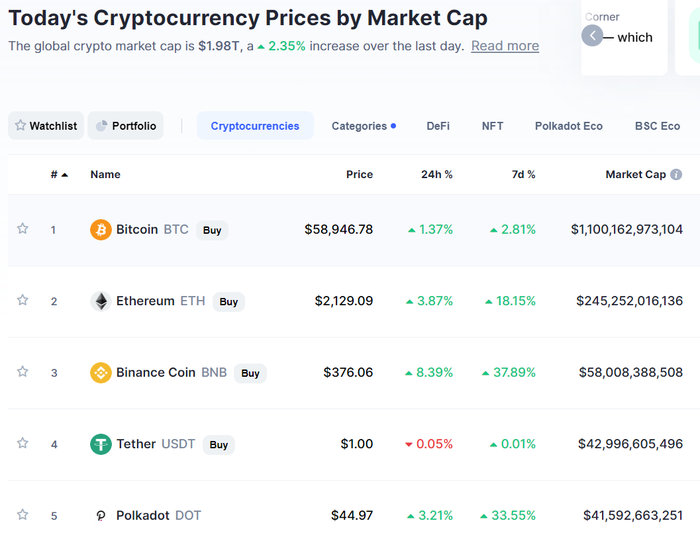Click the Bitcoin logo icon
This screenshot has height=537, width=700.
[101, 230]
